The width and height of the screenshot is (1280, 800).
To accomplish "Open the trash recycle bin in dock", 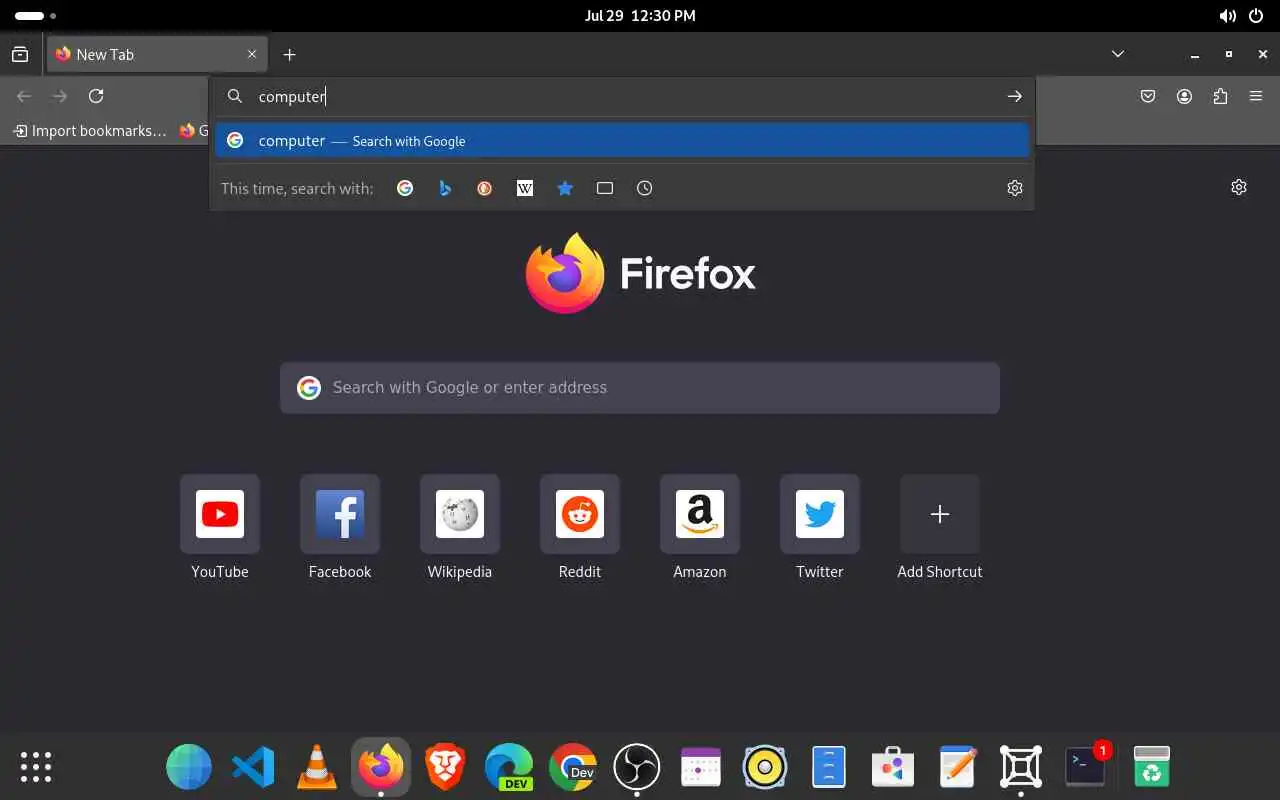I will [1152, 767].
